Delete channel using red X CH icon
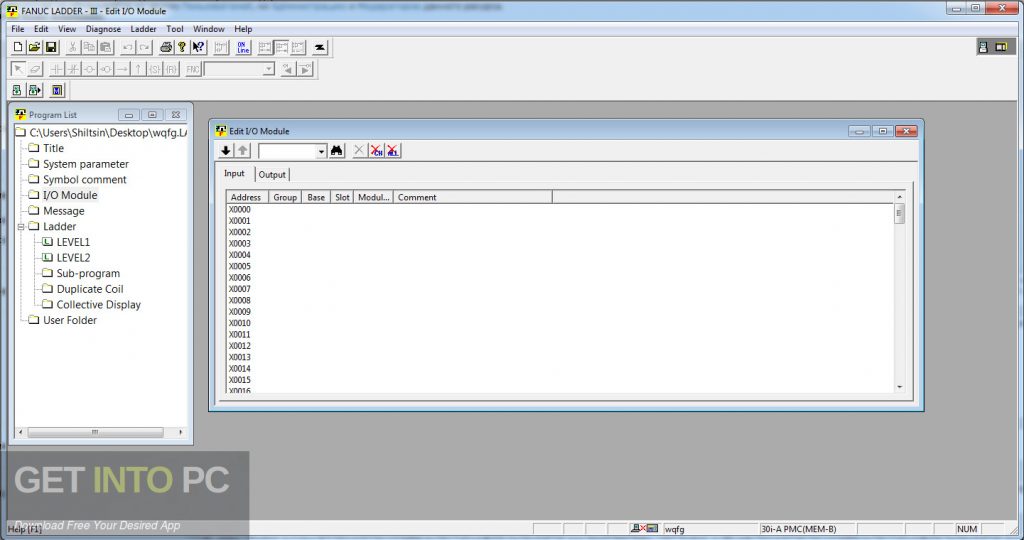The height and width of the screenshot is (540, 1024). click(376, 151)
